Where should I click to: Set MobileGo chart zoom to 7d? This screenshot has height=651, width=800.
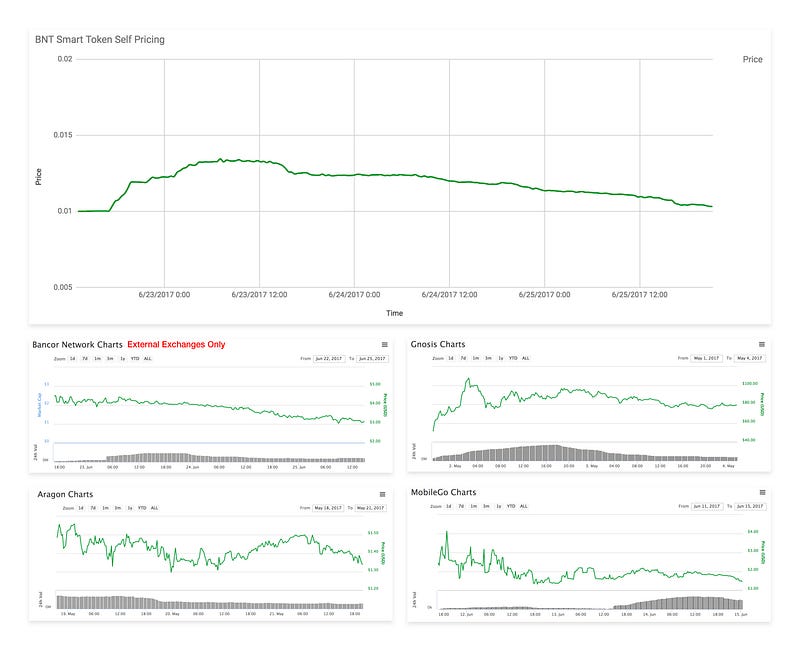(461, 506)
